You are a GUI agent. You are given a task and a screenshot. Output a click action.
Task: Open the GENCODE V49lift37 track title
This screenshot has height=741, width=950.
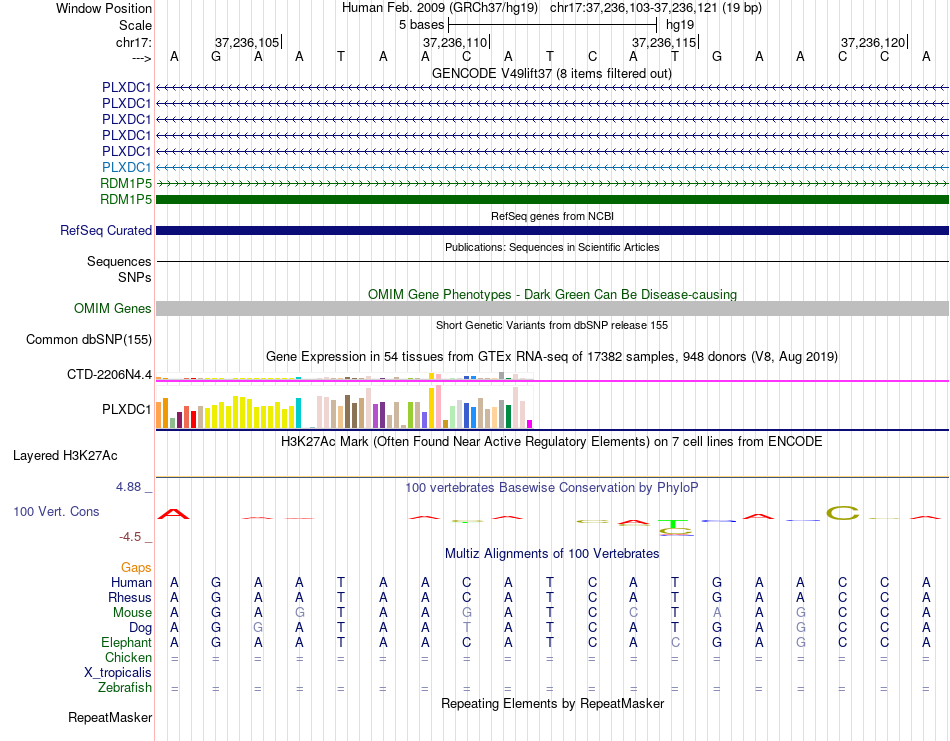pyautogui.click(x=551, y=73)
